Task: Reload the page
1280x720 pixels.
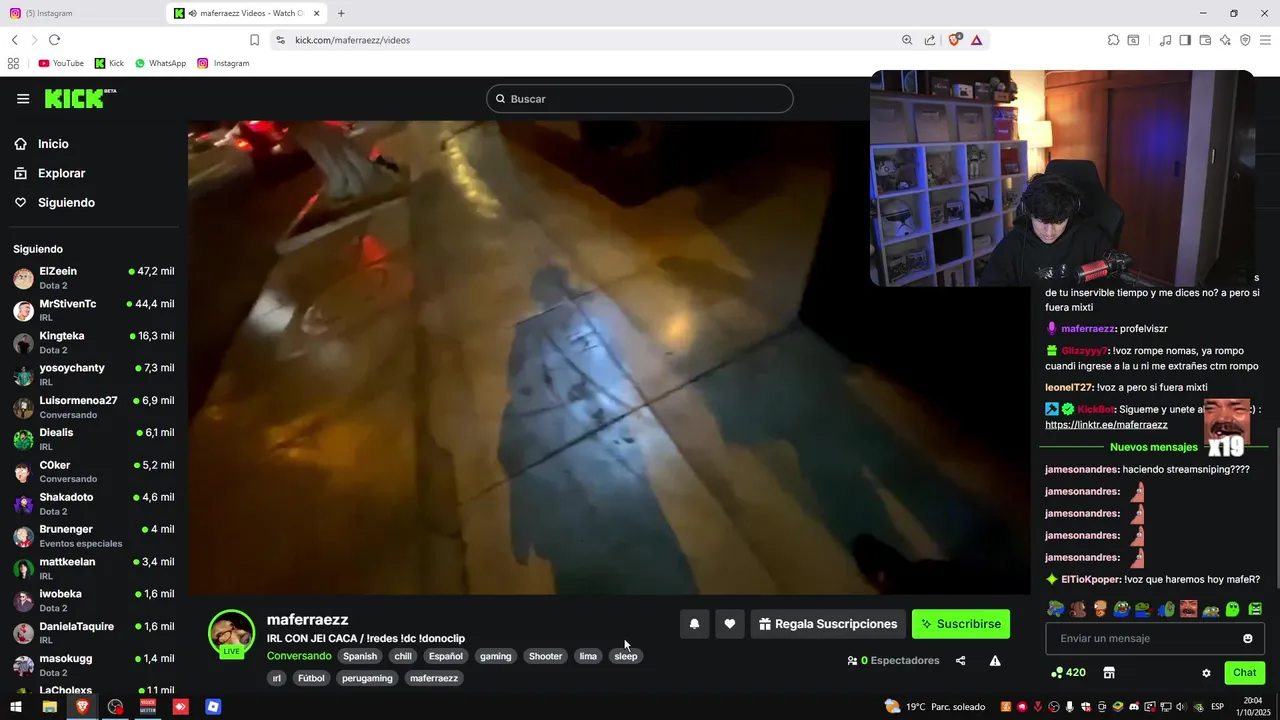Action: click(x=54, y=40)
